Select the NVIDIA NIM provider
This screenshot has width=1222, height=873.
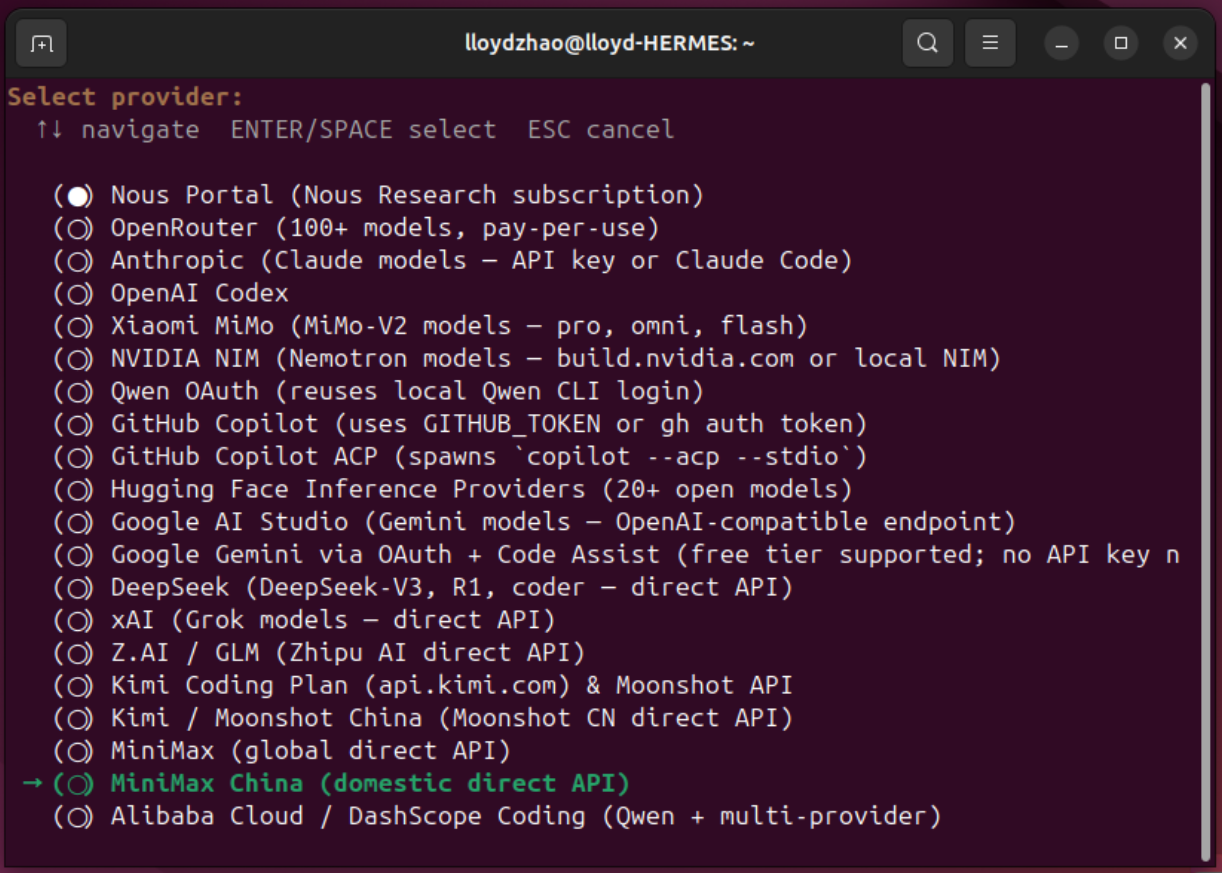click(74, 359)
